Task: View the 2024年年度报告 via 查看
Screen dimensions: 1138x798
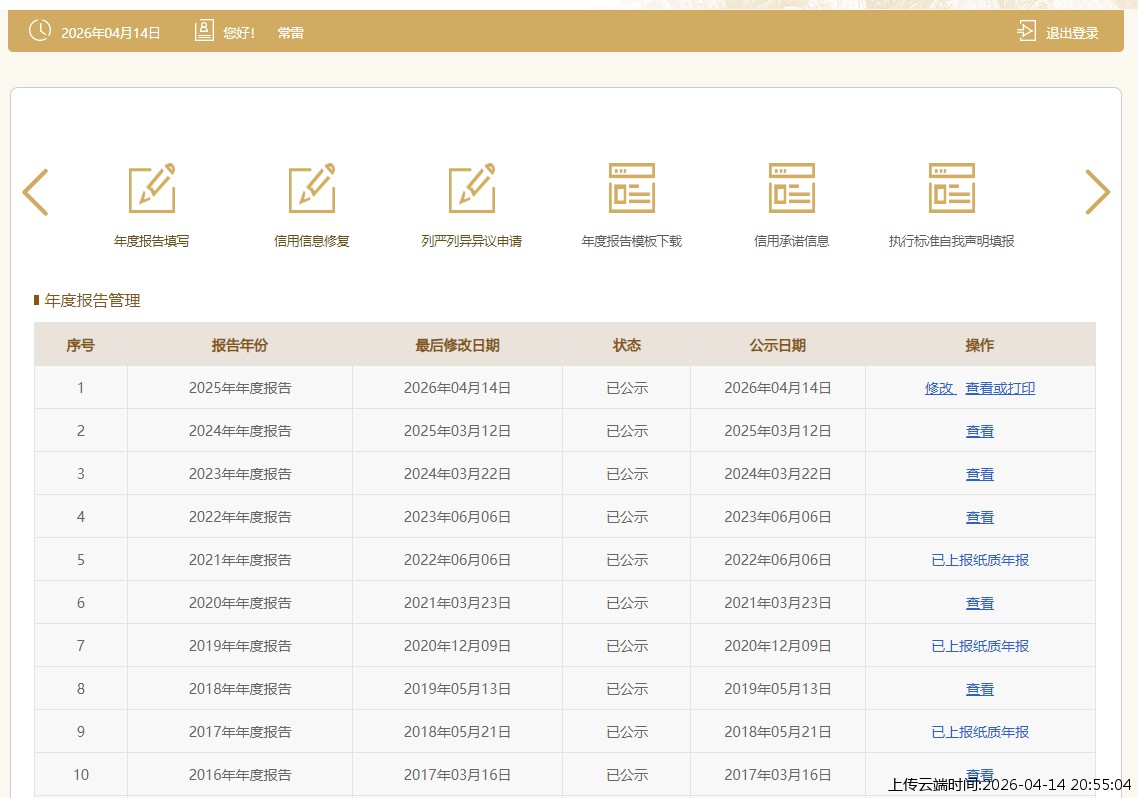Action: (x=980, y=431)
